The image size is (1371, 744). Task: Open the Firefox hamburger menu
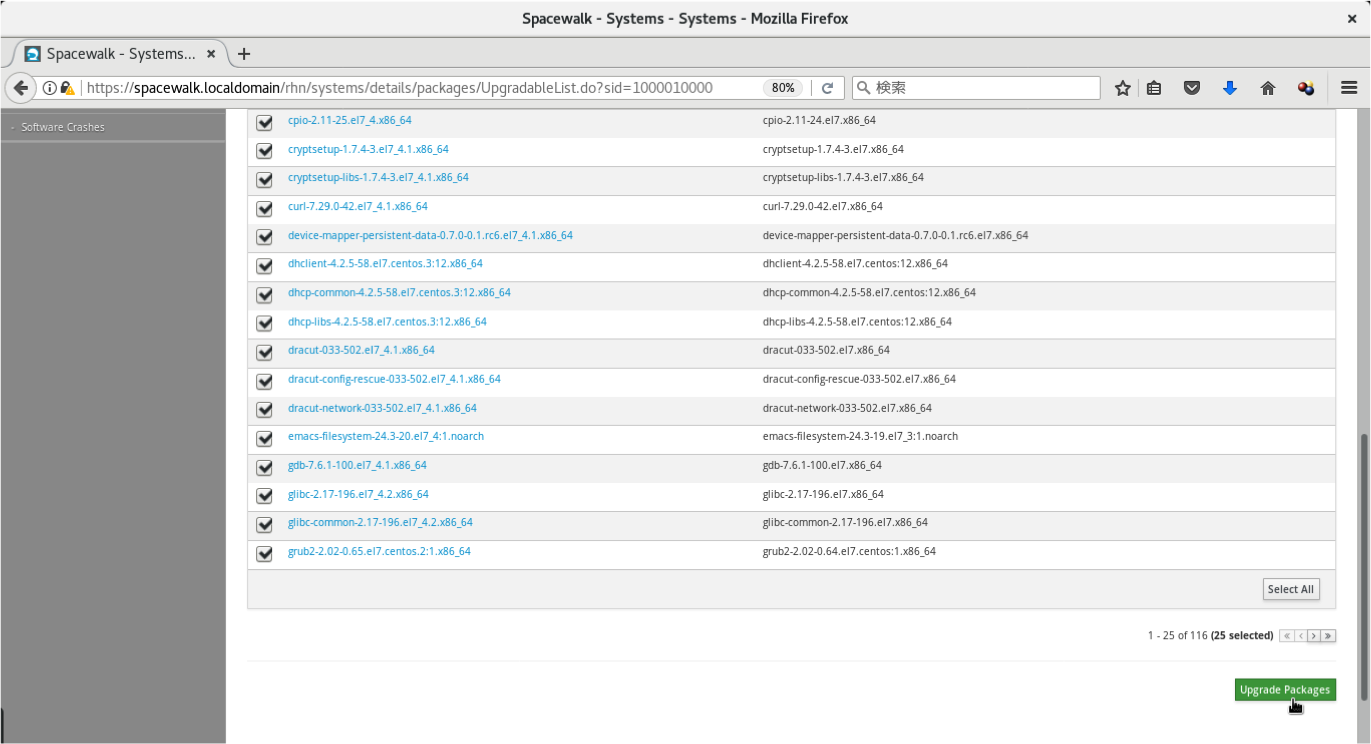coord(1348,88)
